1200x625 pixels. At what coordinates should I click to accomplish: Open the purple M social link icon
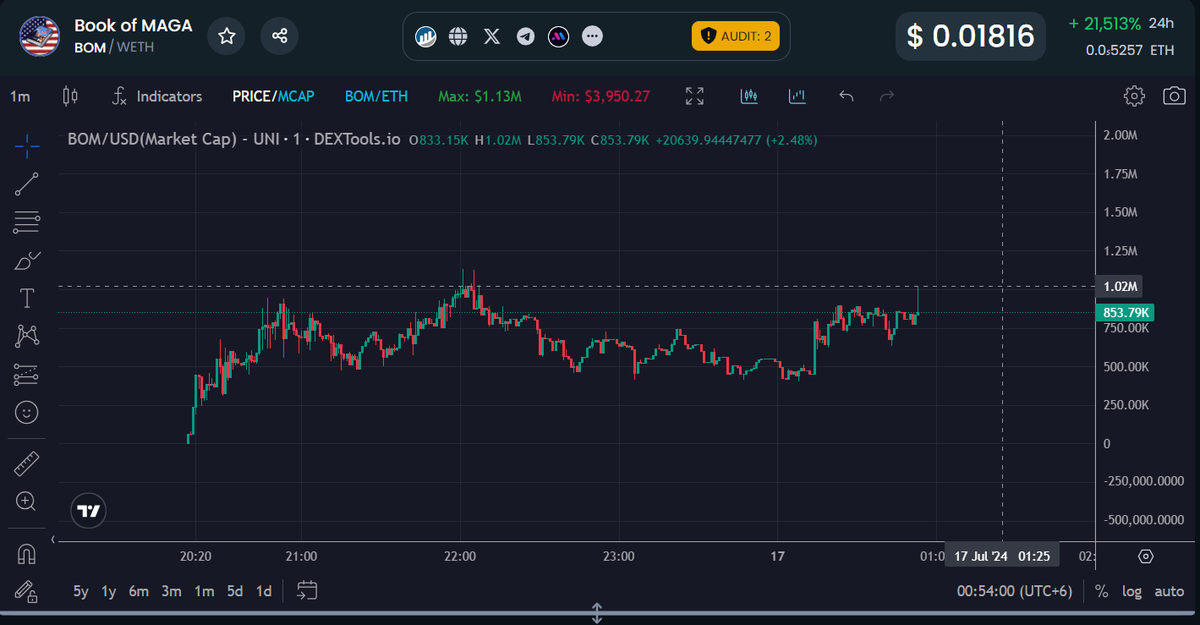tap(558, 37)
